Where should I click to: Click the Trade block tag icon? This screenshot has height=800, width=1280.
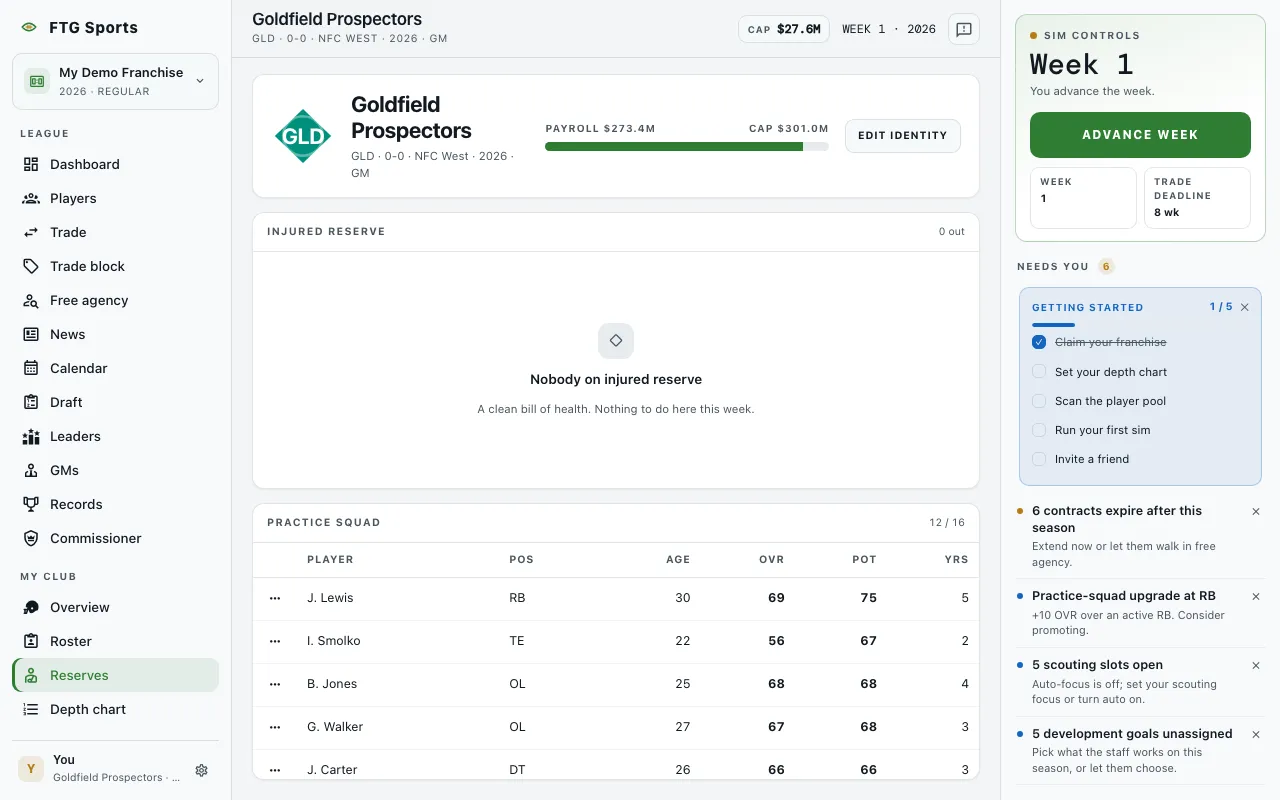point(31,266)
